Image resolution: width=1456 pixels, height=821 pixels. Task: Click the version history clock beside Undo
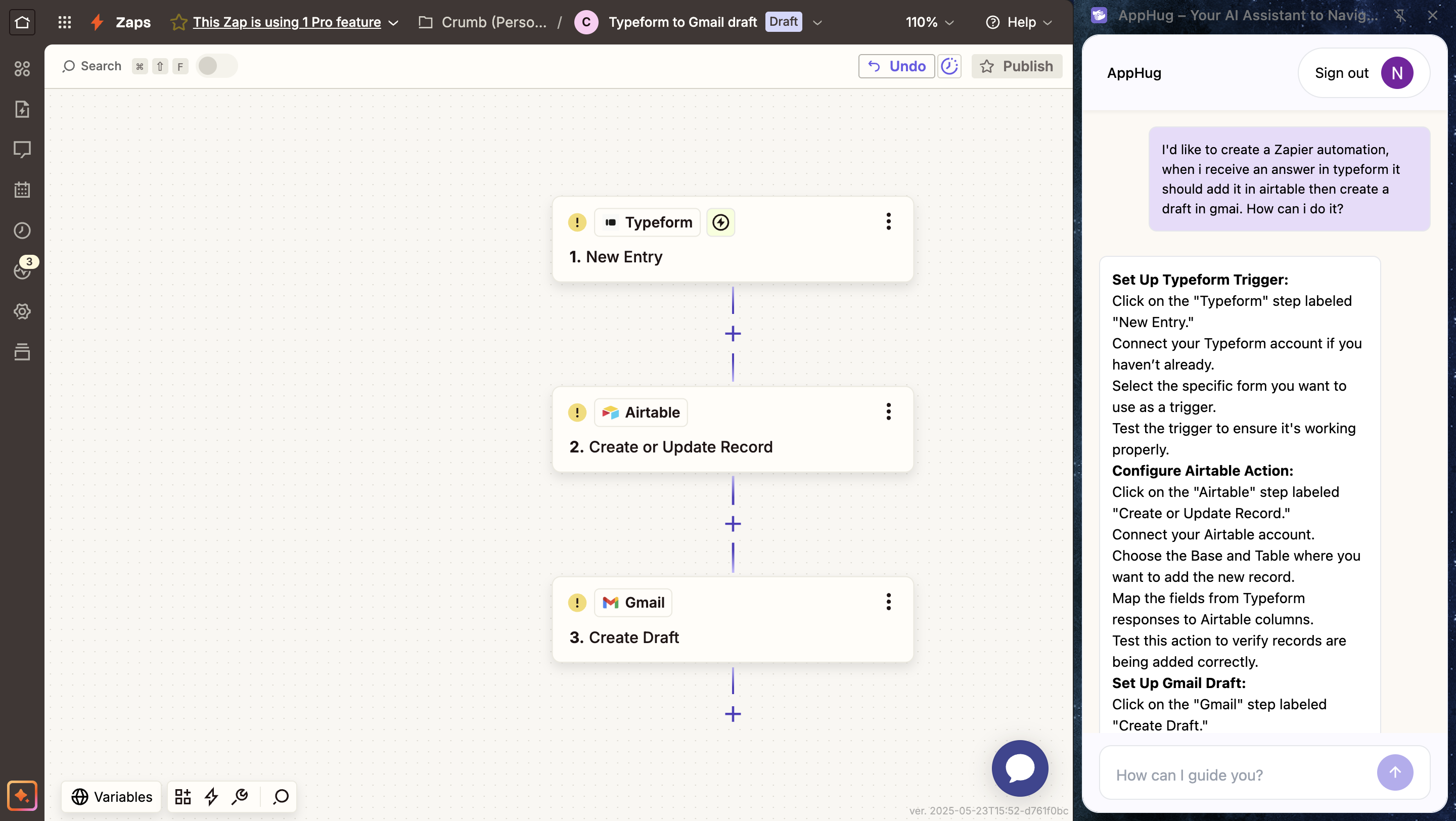point(949,66)
